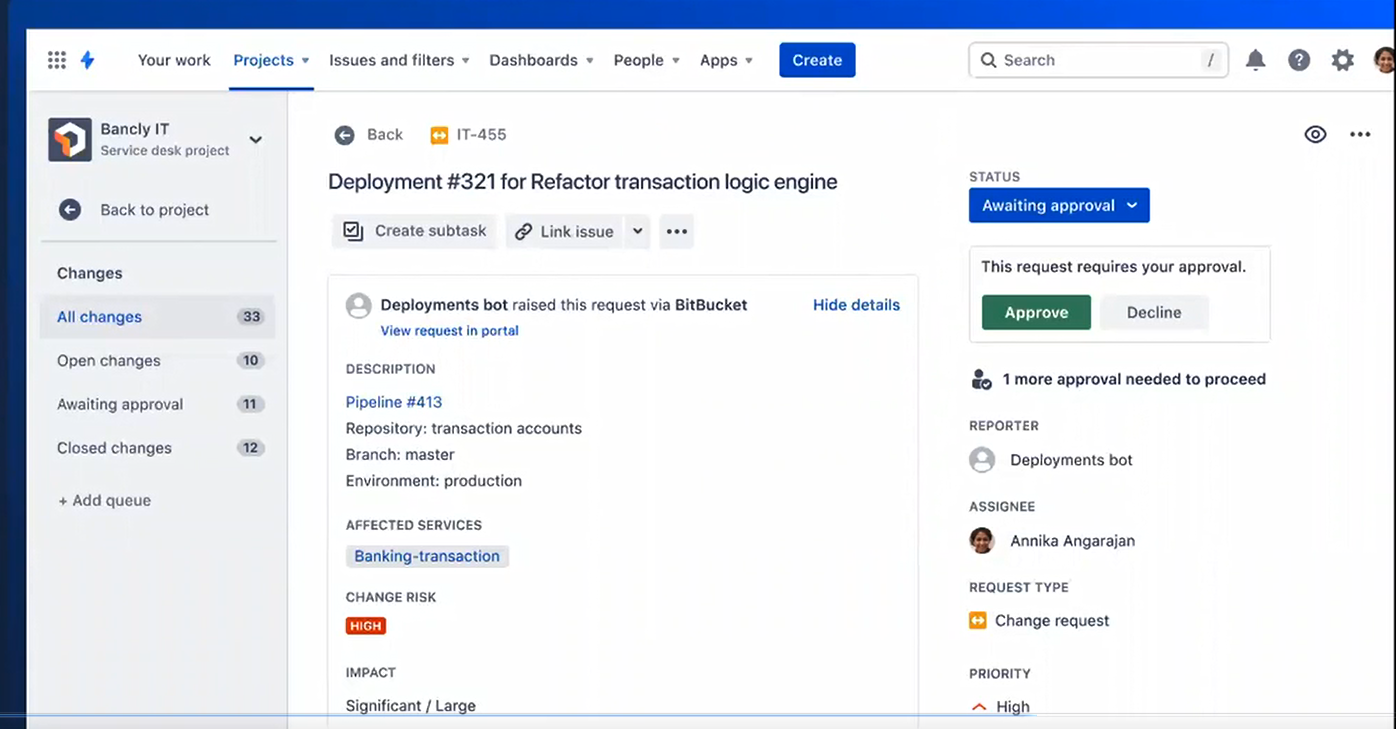Click Annika Angarajan's assignee avatar
Viewport: 1396px width, 729px height.
[982, 541]
